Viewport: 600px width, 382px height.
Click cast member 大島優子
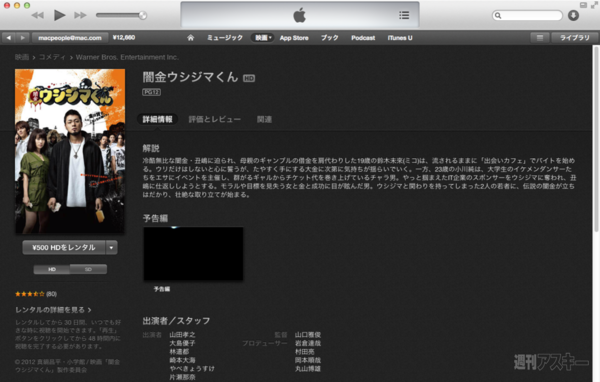click(x=182, y=343)
